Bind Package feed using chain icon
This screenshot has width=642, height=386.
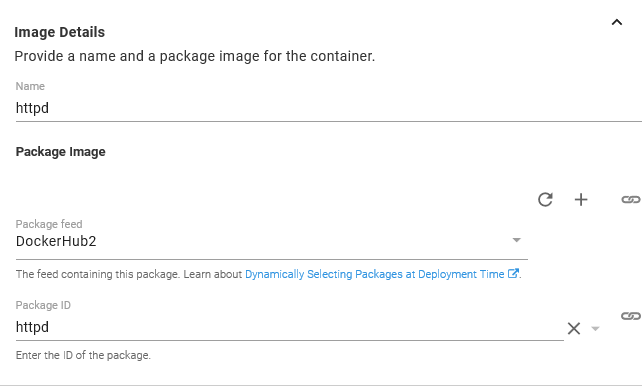[x=631, y=199]
